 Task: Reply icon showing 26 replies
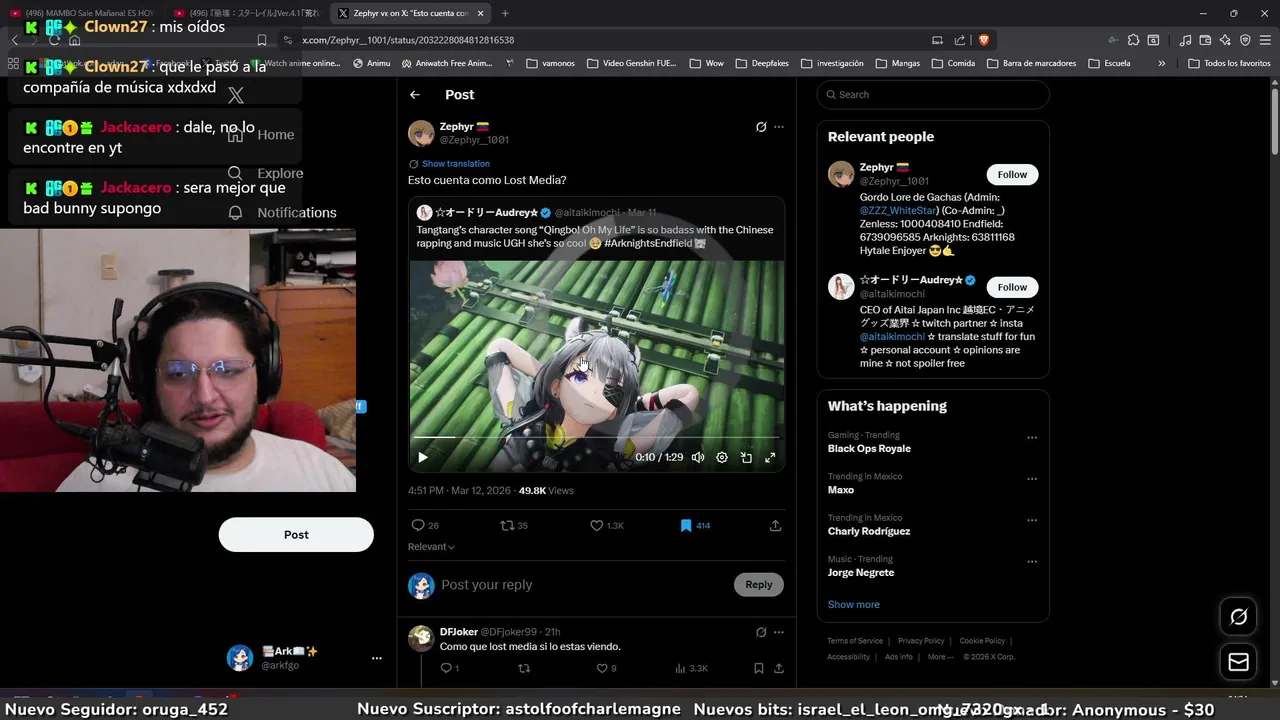[x=425, y=525]
